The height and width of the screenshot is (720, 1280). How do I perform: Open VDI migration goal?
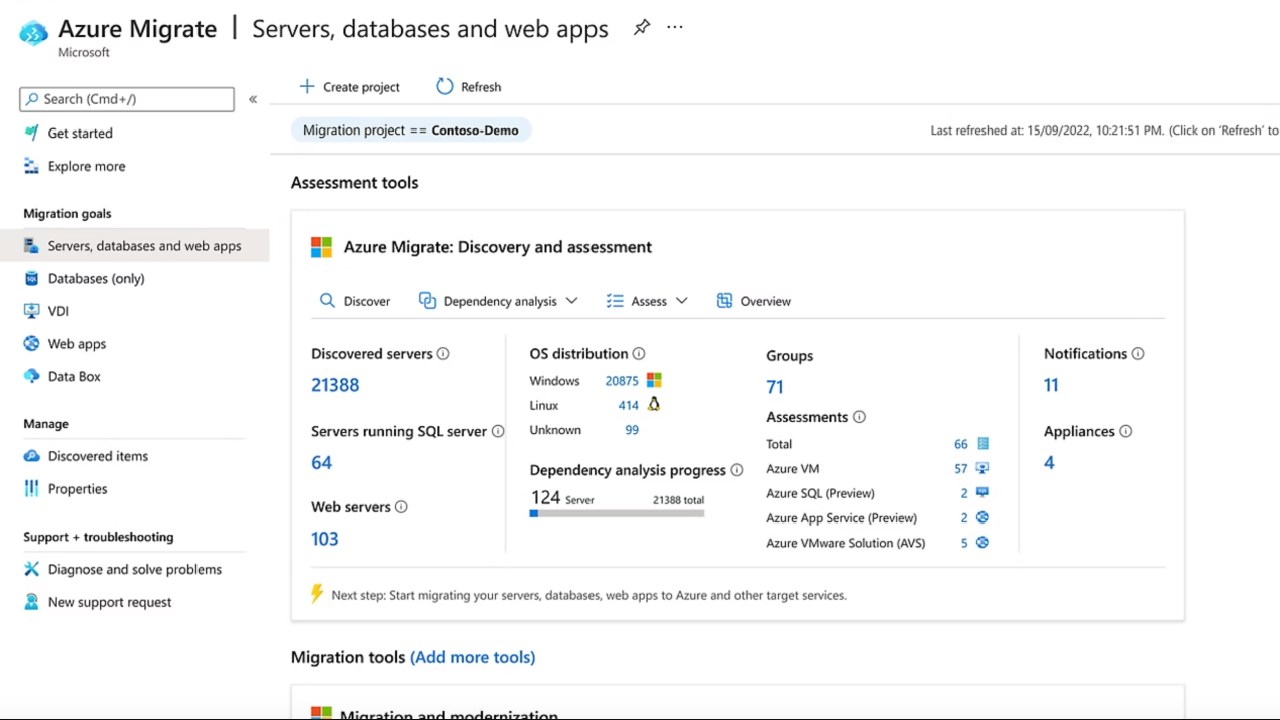[58, 311]
